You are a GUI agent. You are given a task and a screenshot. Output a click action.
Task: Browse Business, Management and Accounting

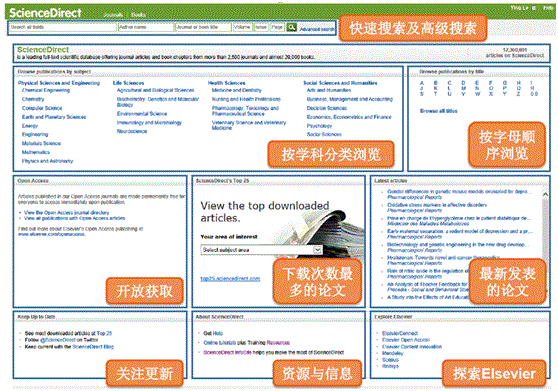[350, 99]
